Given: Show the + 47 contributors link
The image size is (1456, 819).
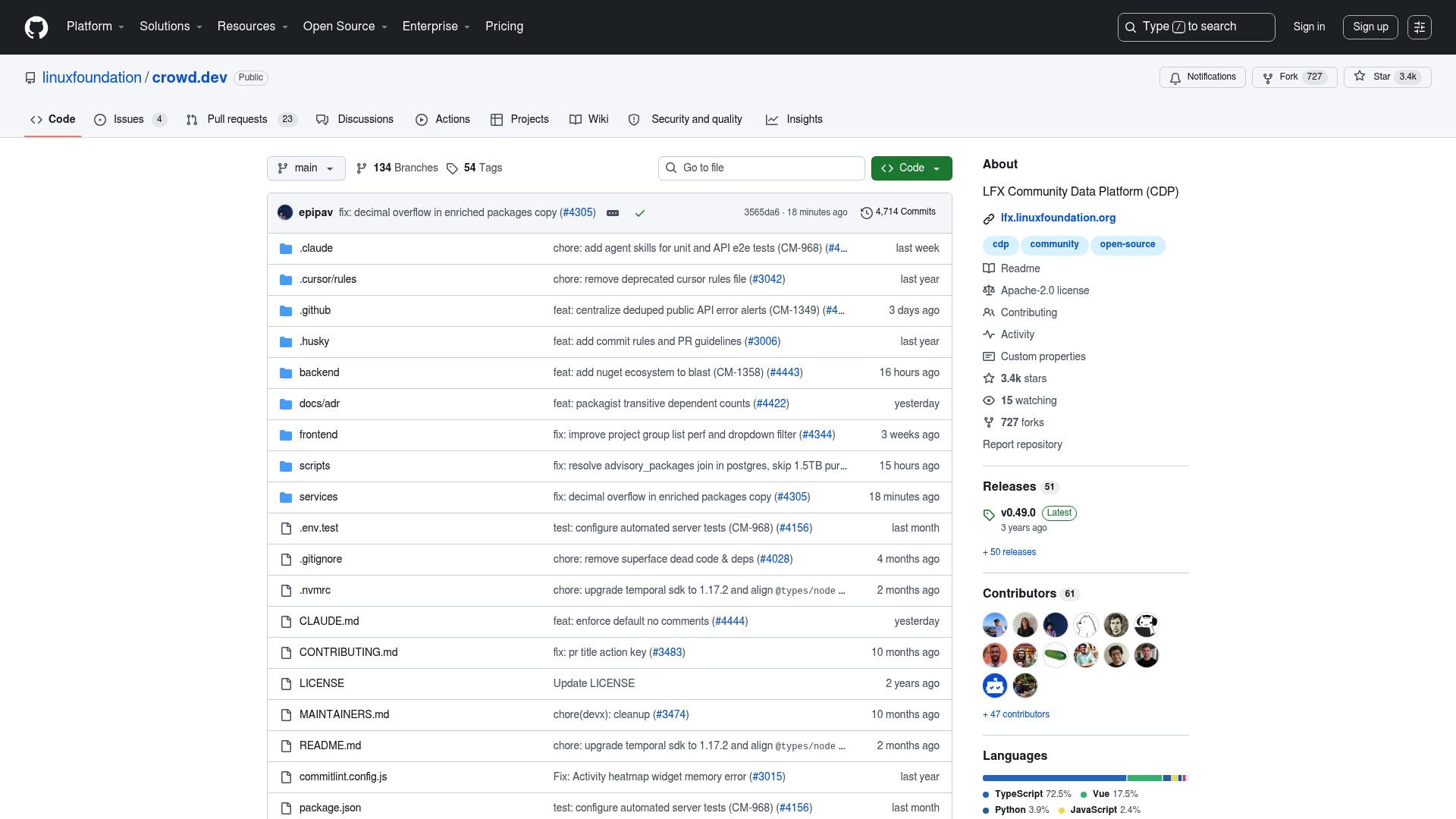Looking at the screenshot, I should click(x=1016, y=715).
